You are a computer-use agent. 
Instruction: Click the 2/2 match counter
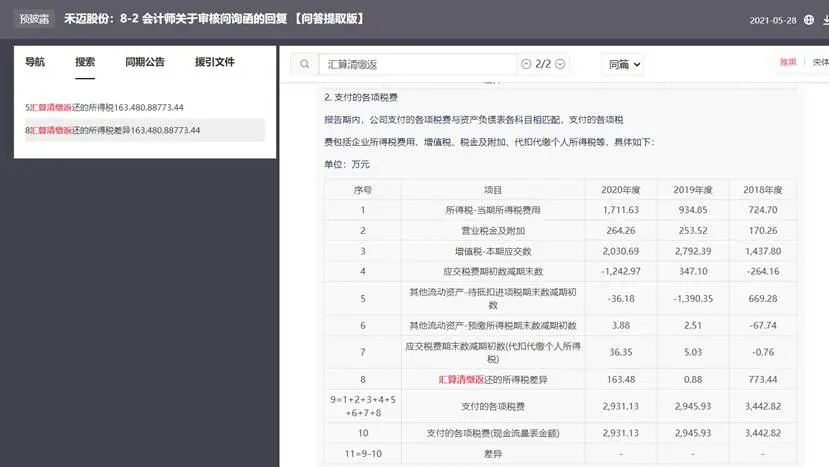543,64
